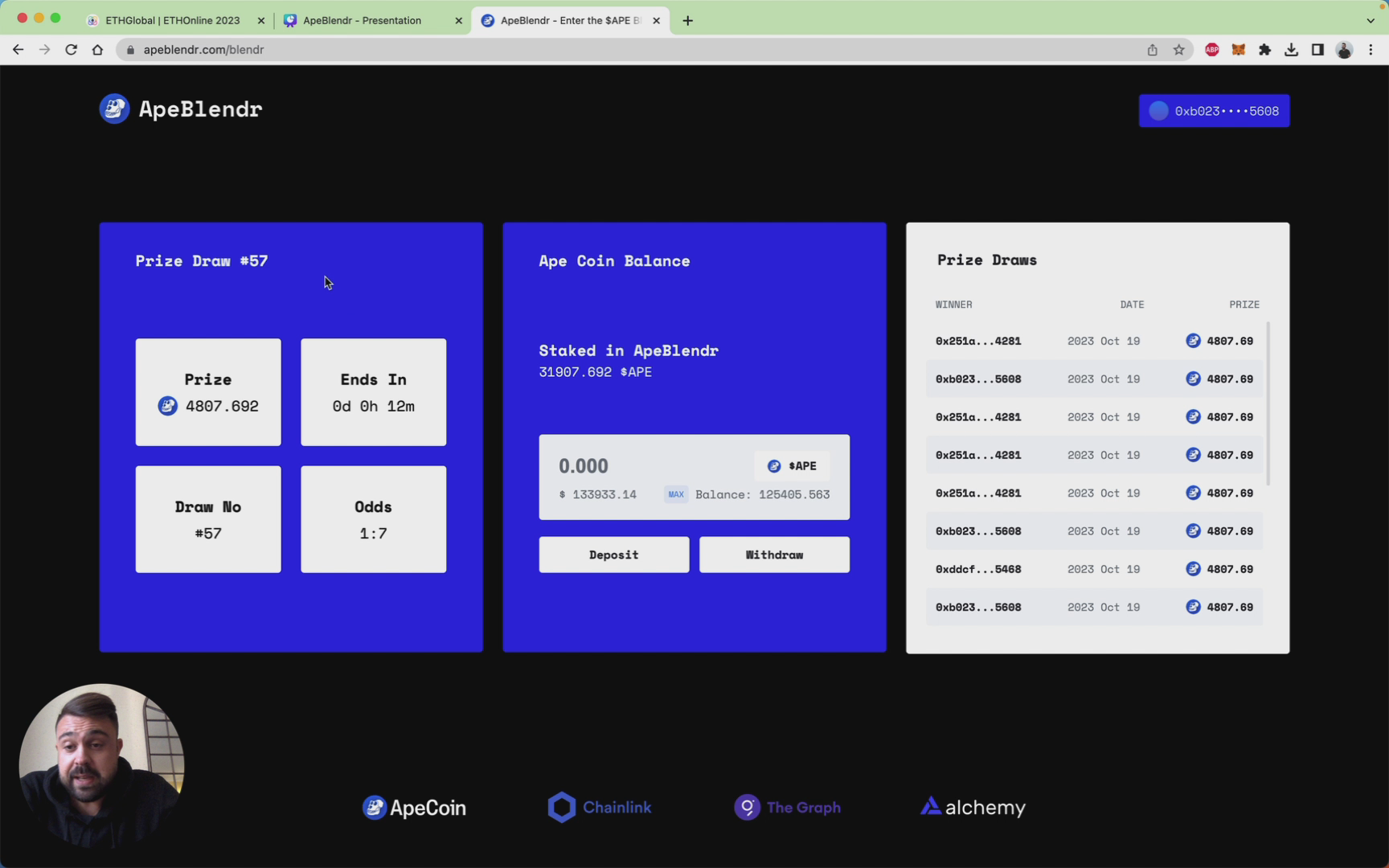1389x868 pixels.
Task: Click the $ 133933.14 value text
Action: 598,494
